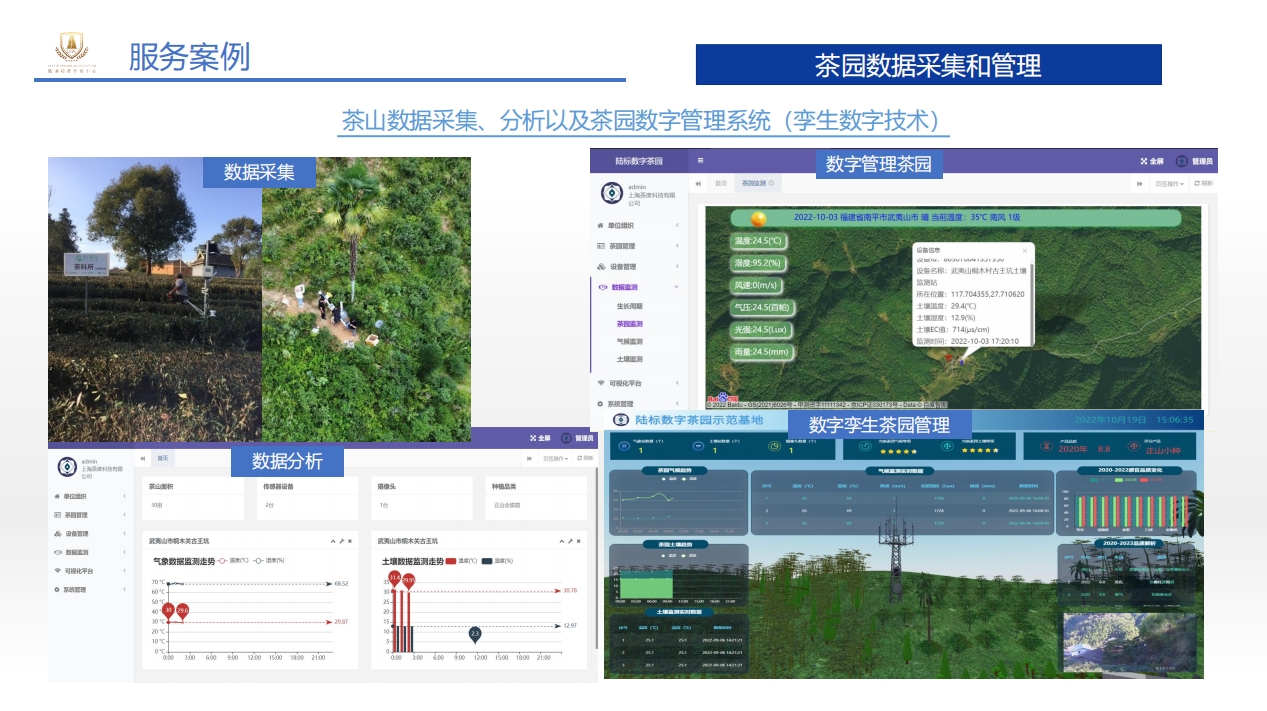Screen dimensions: 1267x711
Task: Expand 可视化平台 in the map window sidebar
Action: click(x=637, y=383)
